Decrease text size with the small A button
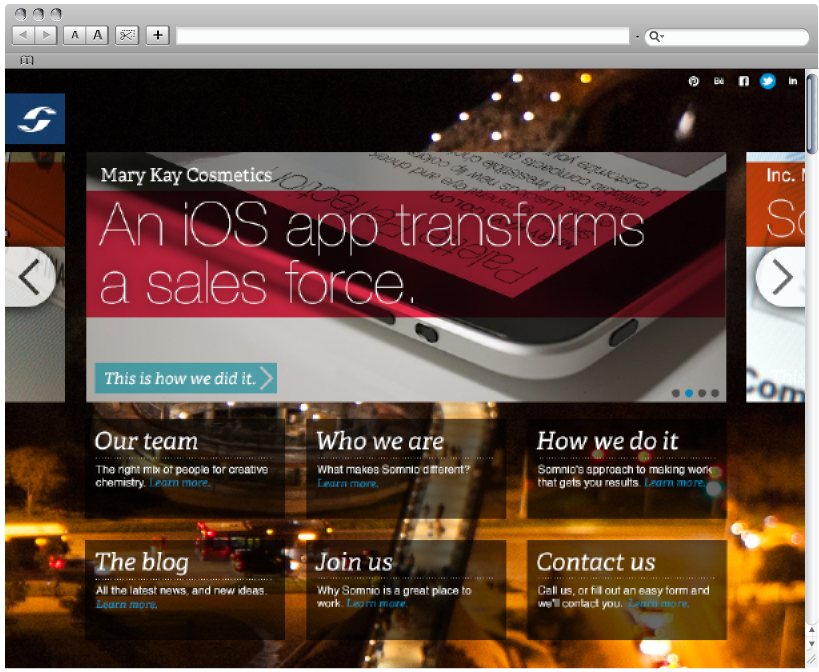This screenshot has width=819, height=672. (75, 36)
